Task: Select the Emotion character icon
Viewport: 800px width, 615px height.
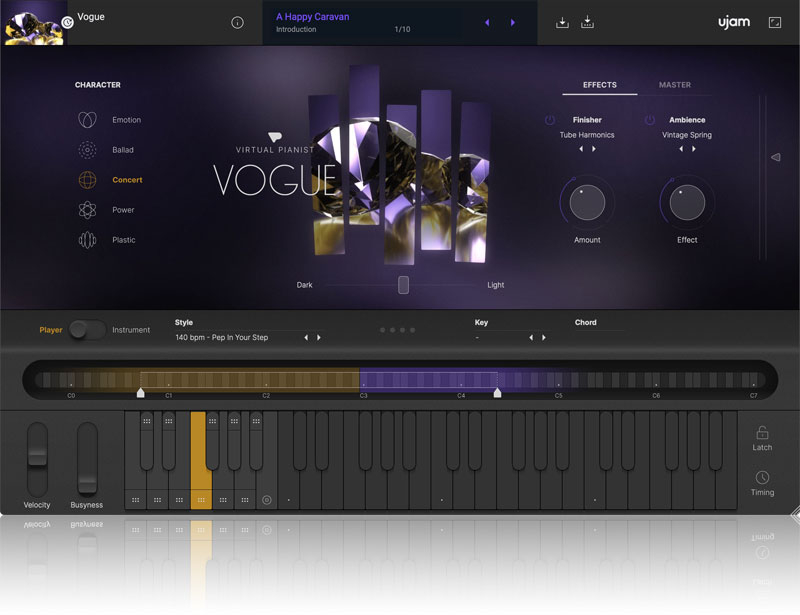Action: coord(88,120)
